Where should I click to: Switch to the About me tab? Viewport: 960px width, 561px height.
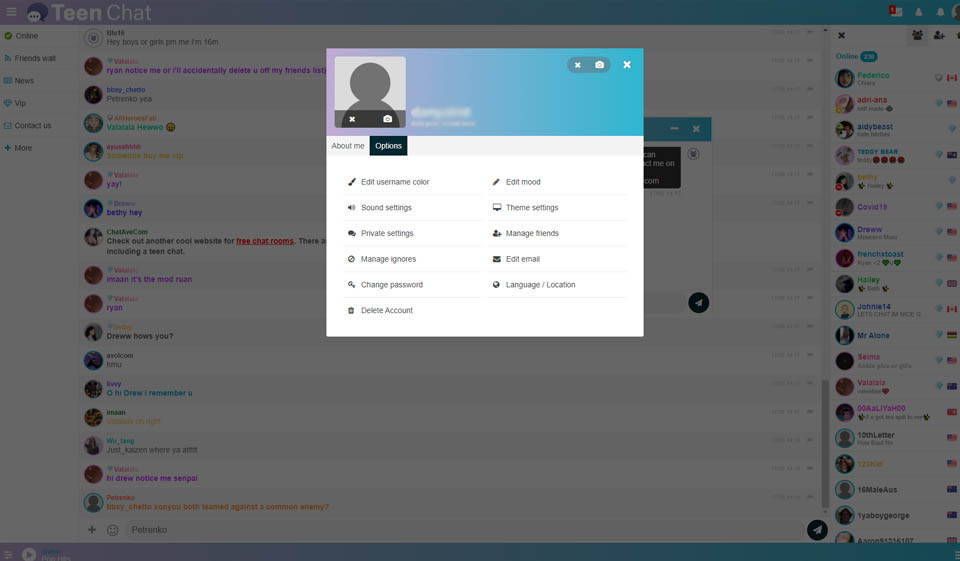[x=348, y=146]
